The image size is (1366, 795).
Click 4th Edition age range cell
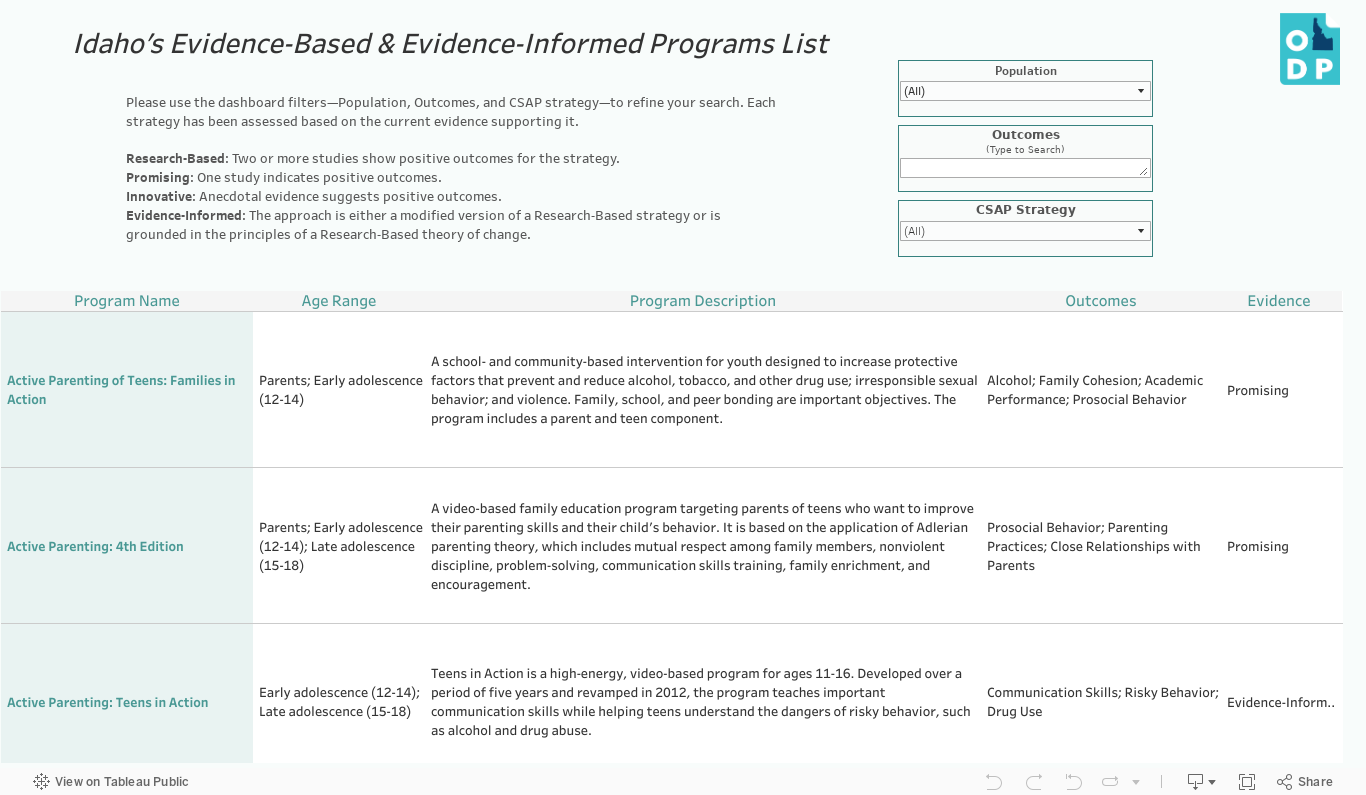[x=341, y=547]
